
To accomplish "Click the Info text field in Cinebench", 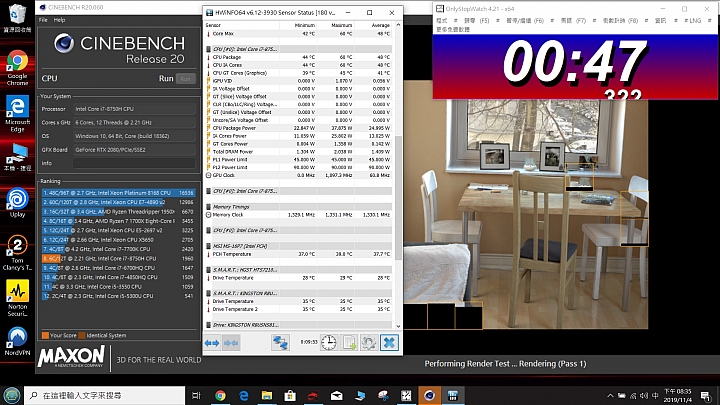I will [134, 163].
